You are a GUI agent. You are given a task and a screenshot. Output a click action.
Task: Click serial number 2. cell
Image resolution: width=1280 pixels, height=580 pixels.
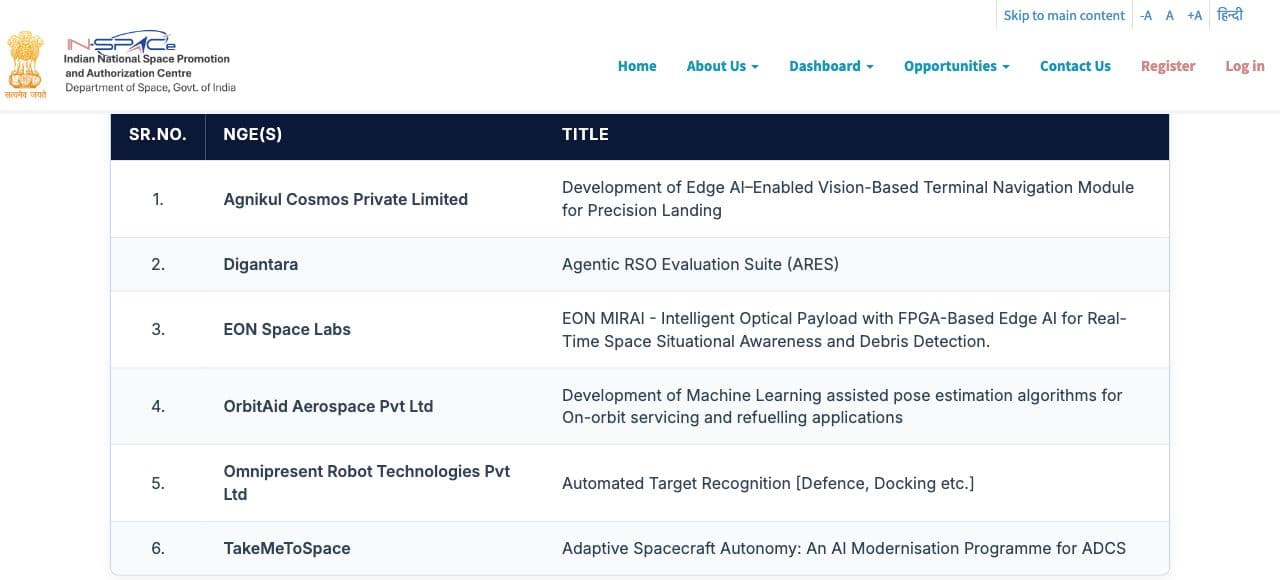tap(158, 264)
